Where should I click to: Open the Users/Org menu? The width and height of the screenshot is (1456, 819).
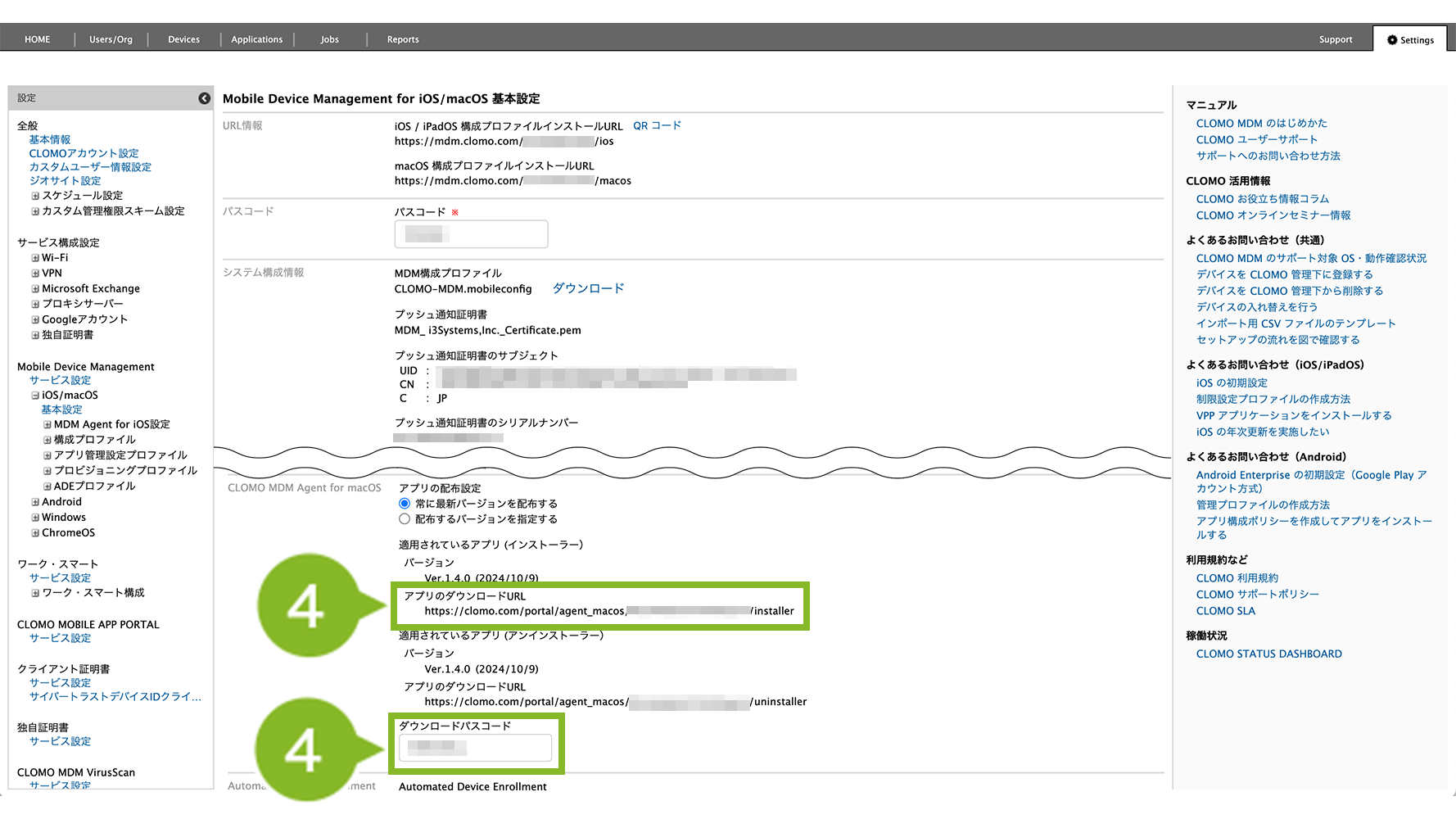coord(111,39)
